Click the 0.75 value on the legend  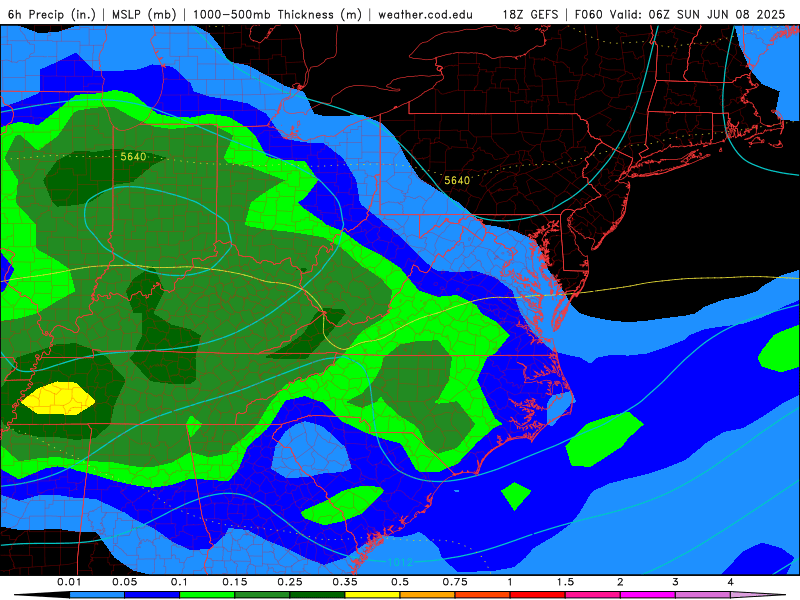(x=455, y=582)
